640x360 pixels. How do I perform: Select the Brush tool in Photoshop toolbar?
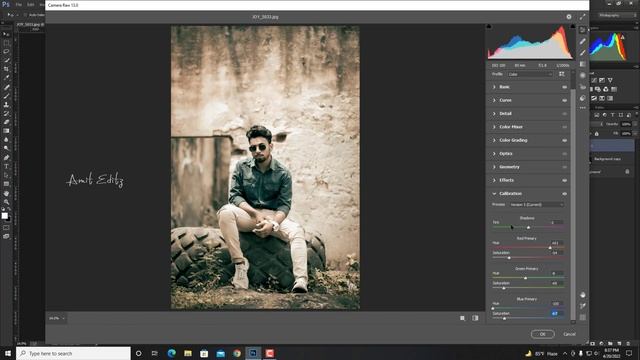pyautogui.click(x=6, y=96)
